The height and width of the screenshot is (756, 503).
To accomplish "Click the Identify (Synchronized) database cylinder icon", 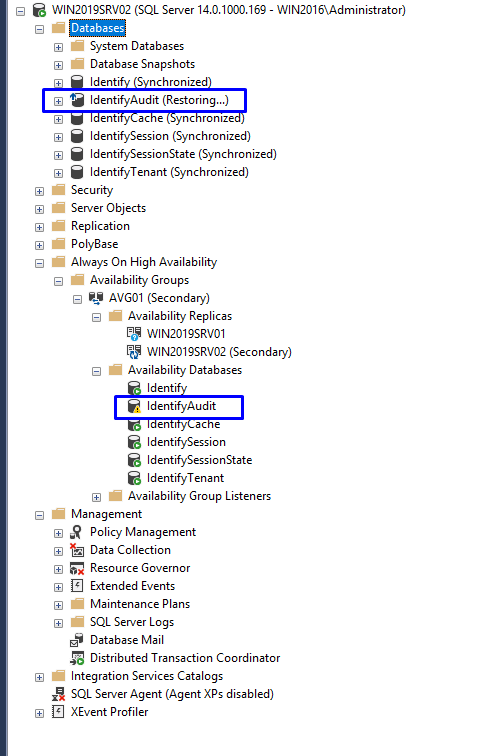I will pos(77,82).
